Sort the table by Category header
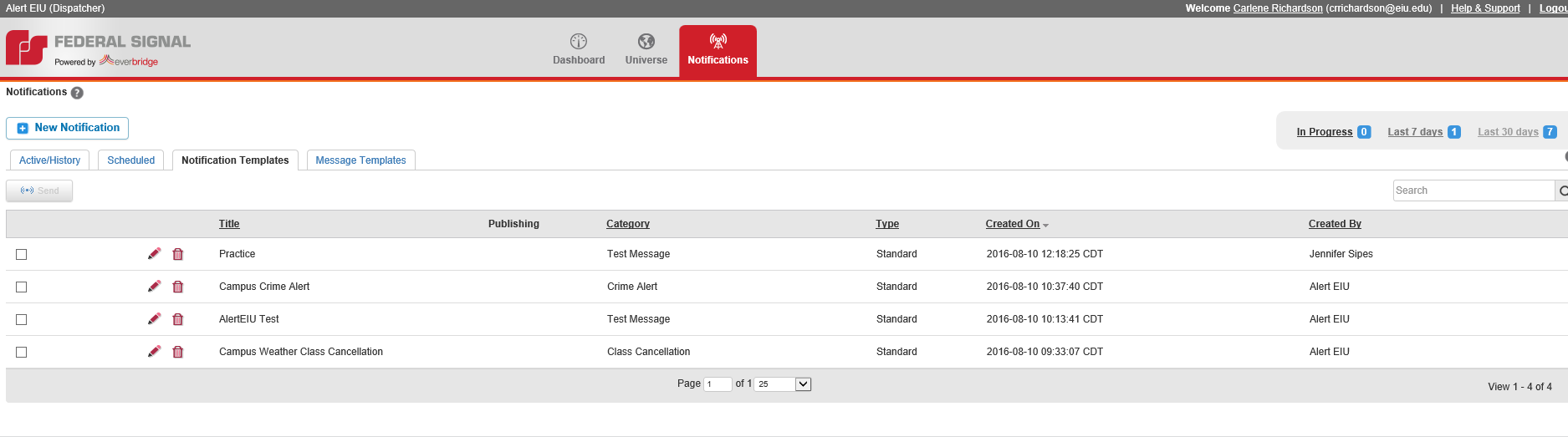1568x437 pixels. [x=627, y=224]
